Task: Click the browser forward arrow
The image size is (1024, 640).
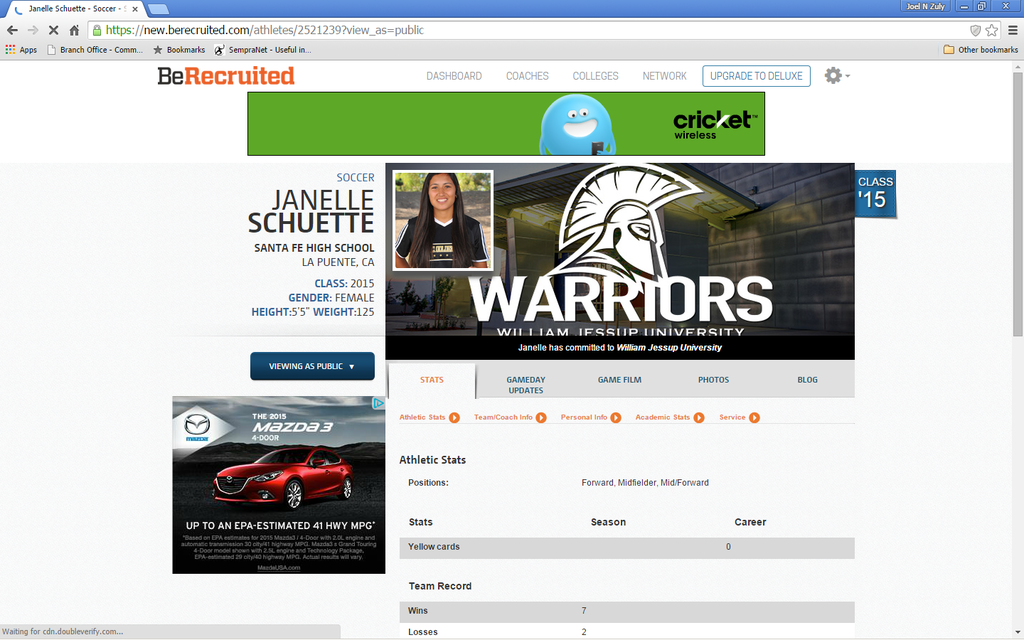Action: point(33,30)
